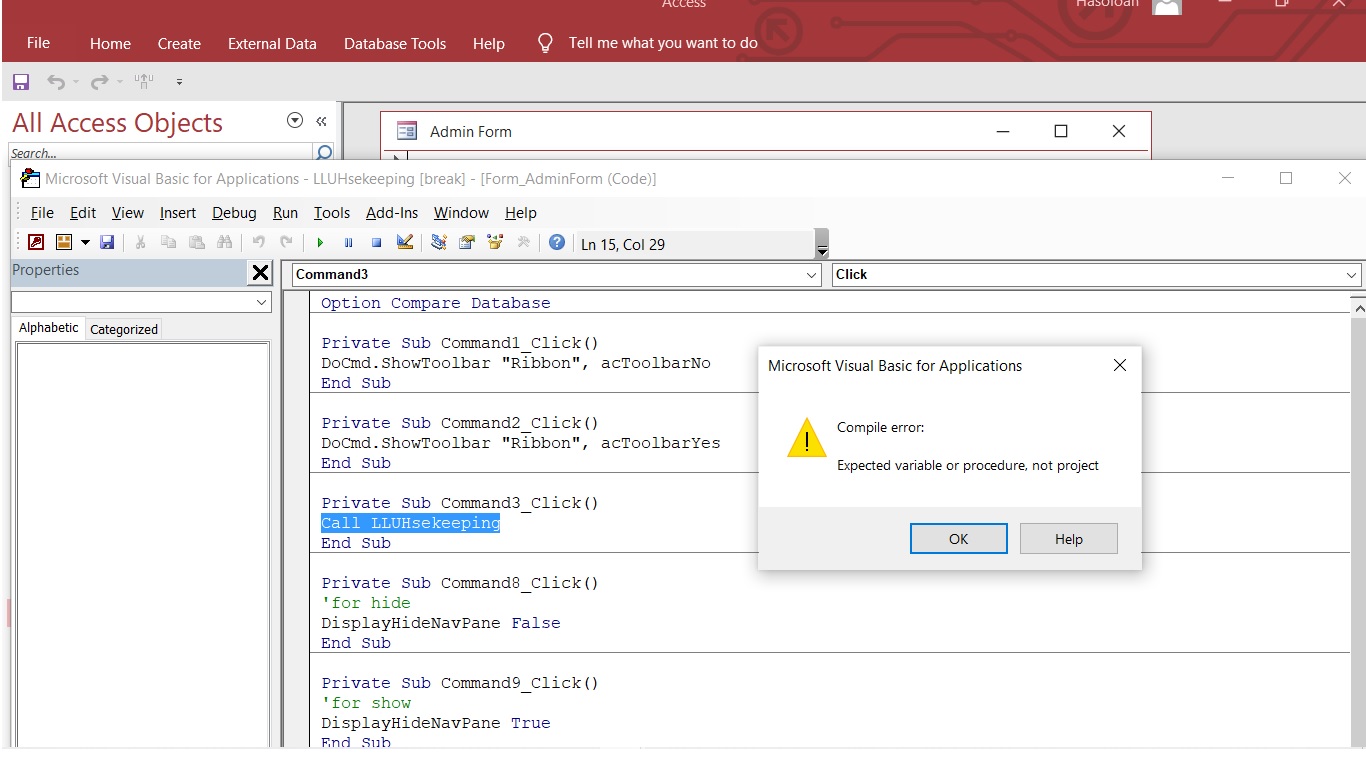Click the Tell me what you want to do box
This screenshot has height=768, width=1366.
click(x=663, y=43)
